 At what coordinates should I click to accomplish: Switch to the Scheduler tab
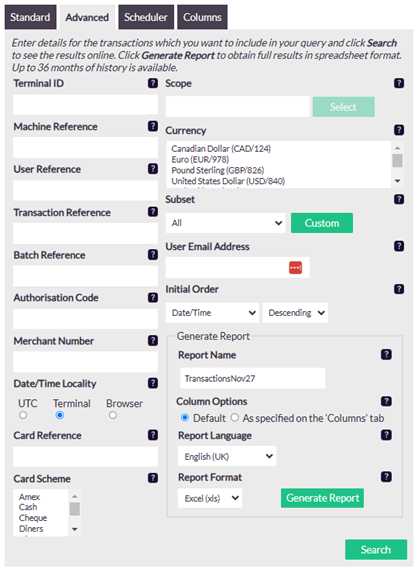click(x=146, y=17)
